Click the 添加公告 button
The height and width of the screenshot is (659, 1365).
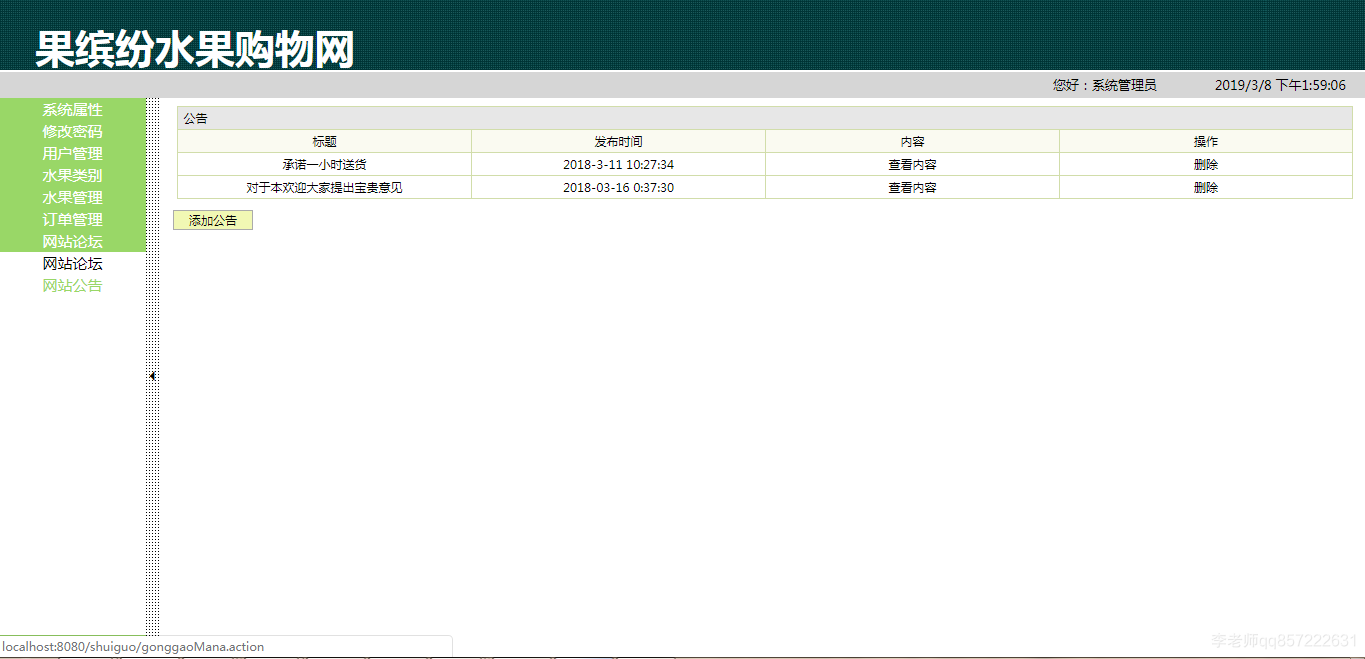click(x=212, y=219)
